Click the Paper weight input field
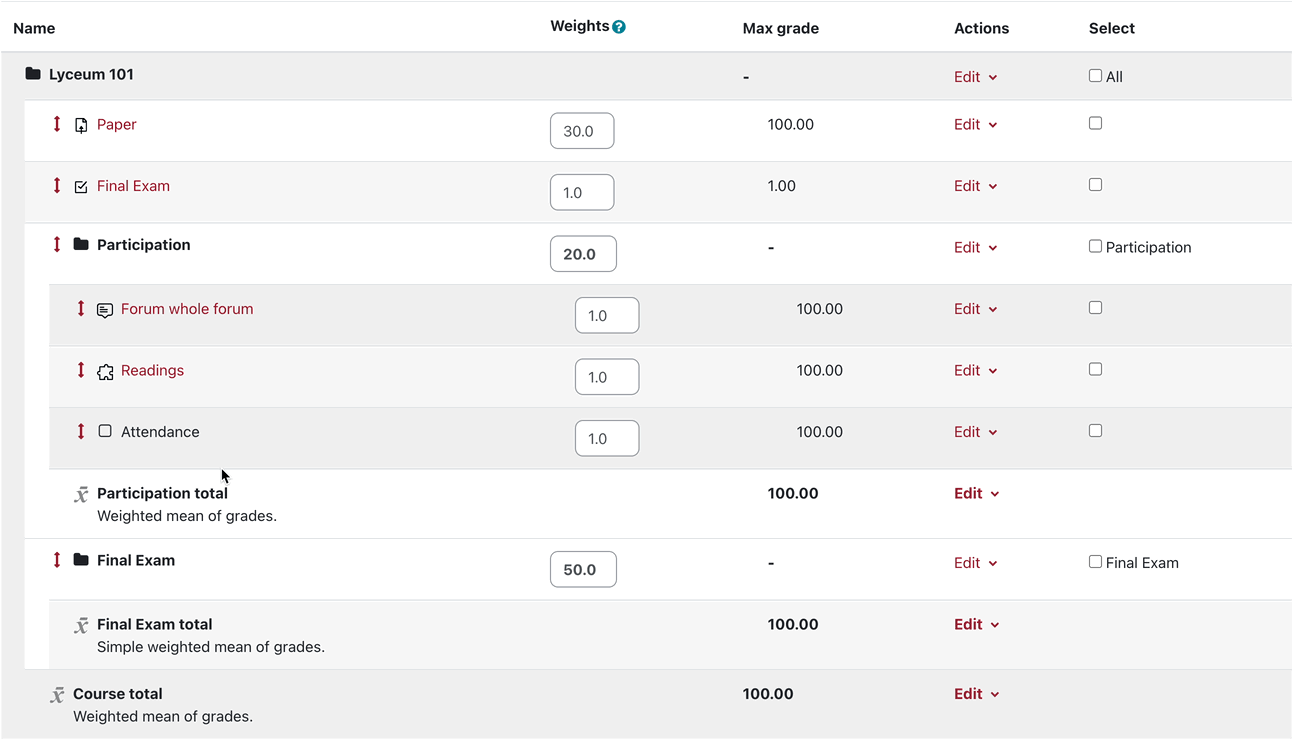The width and height of the screenshot is (1310, 753). pyautogui.click(x=581, y=131)
